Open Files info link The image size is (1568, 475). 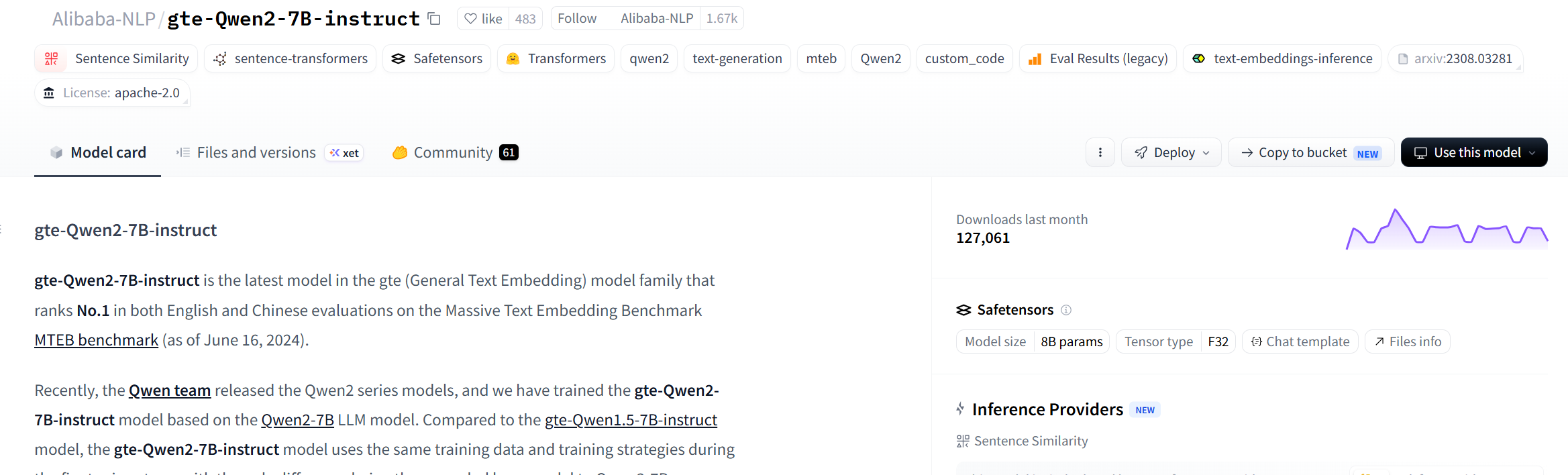click(1408, 341)
